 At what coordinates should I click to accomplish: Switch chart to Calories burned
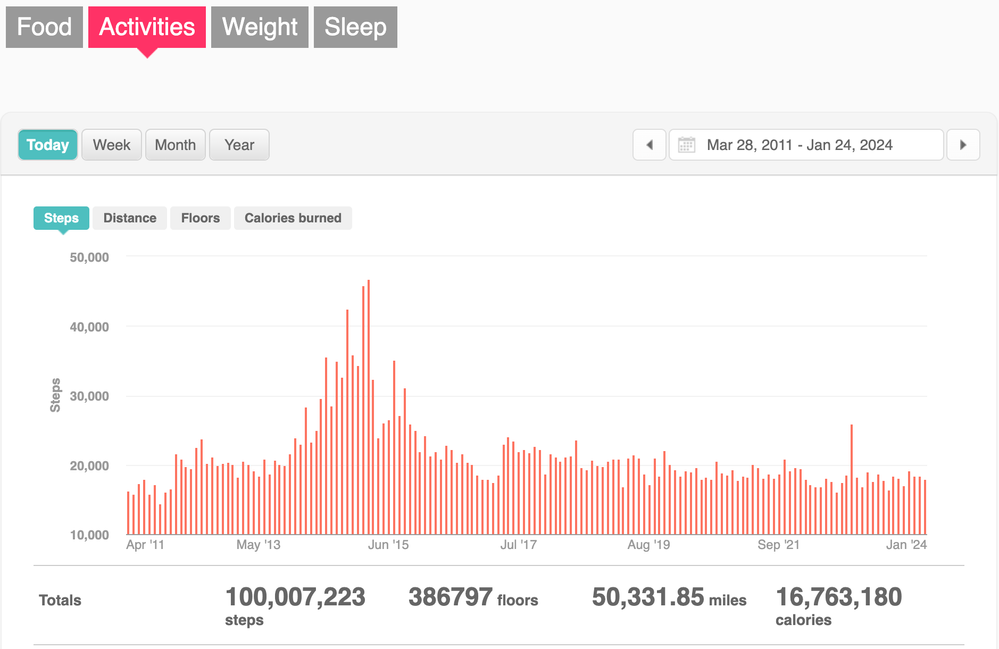[293, 218]
